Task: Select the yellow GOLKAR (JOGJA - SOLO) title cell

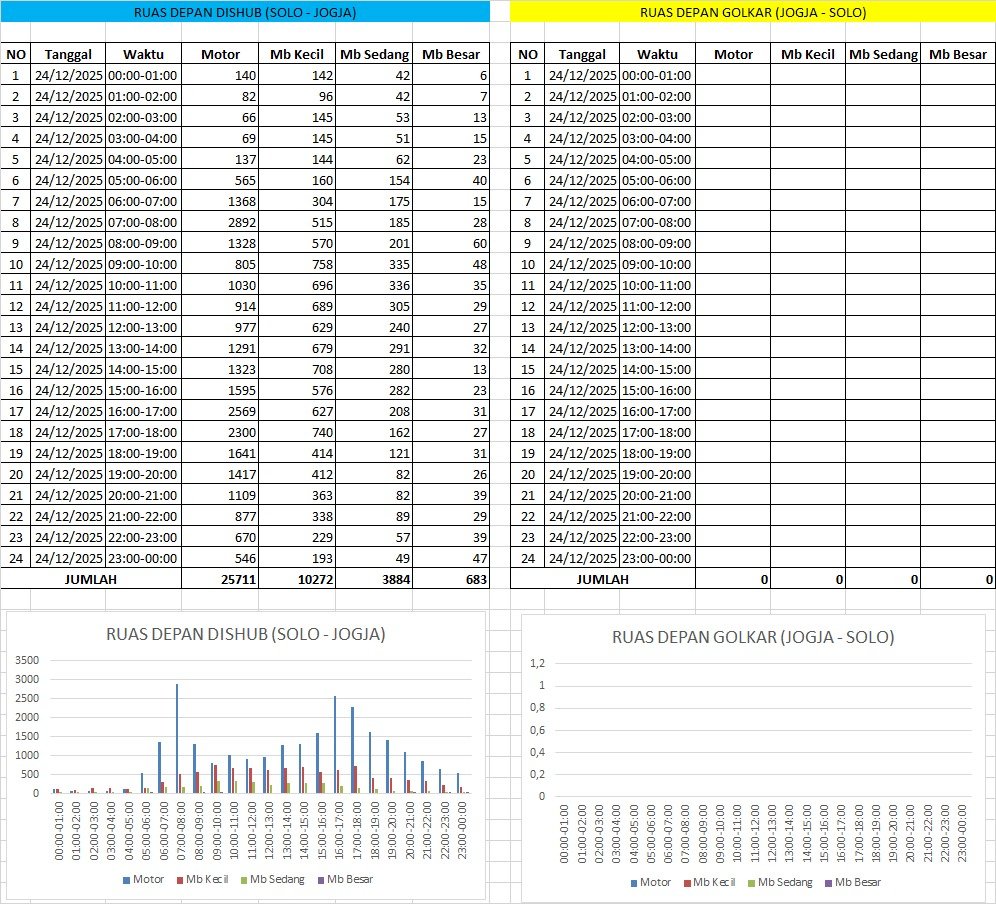Action: [x=752, y=12]
